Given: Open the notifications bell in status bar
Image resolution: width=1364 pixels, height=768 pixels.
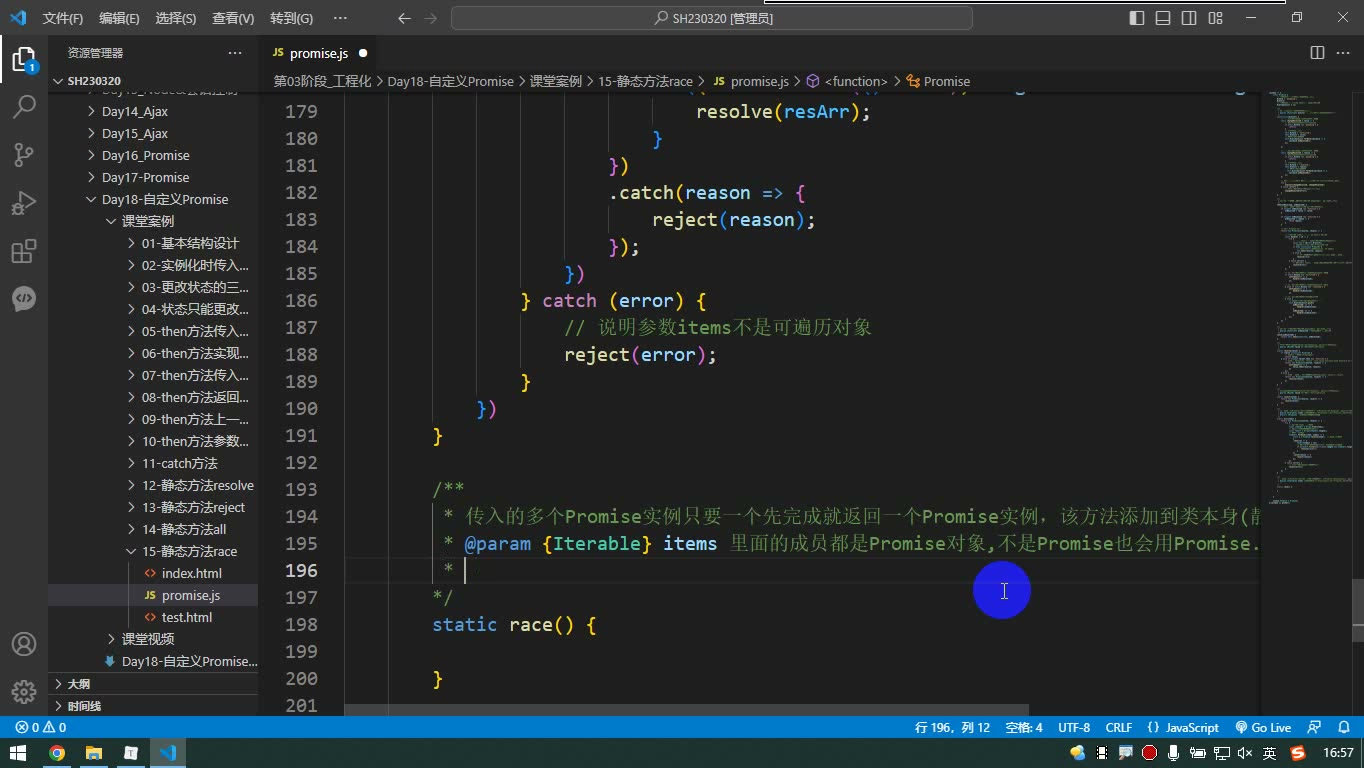Looking at the screenshot, I should [x=1342, y=728].
